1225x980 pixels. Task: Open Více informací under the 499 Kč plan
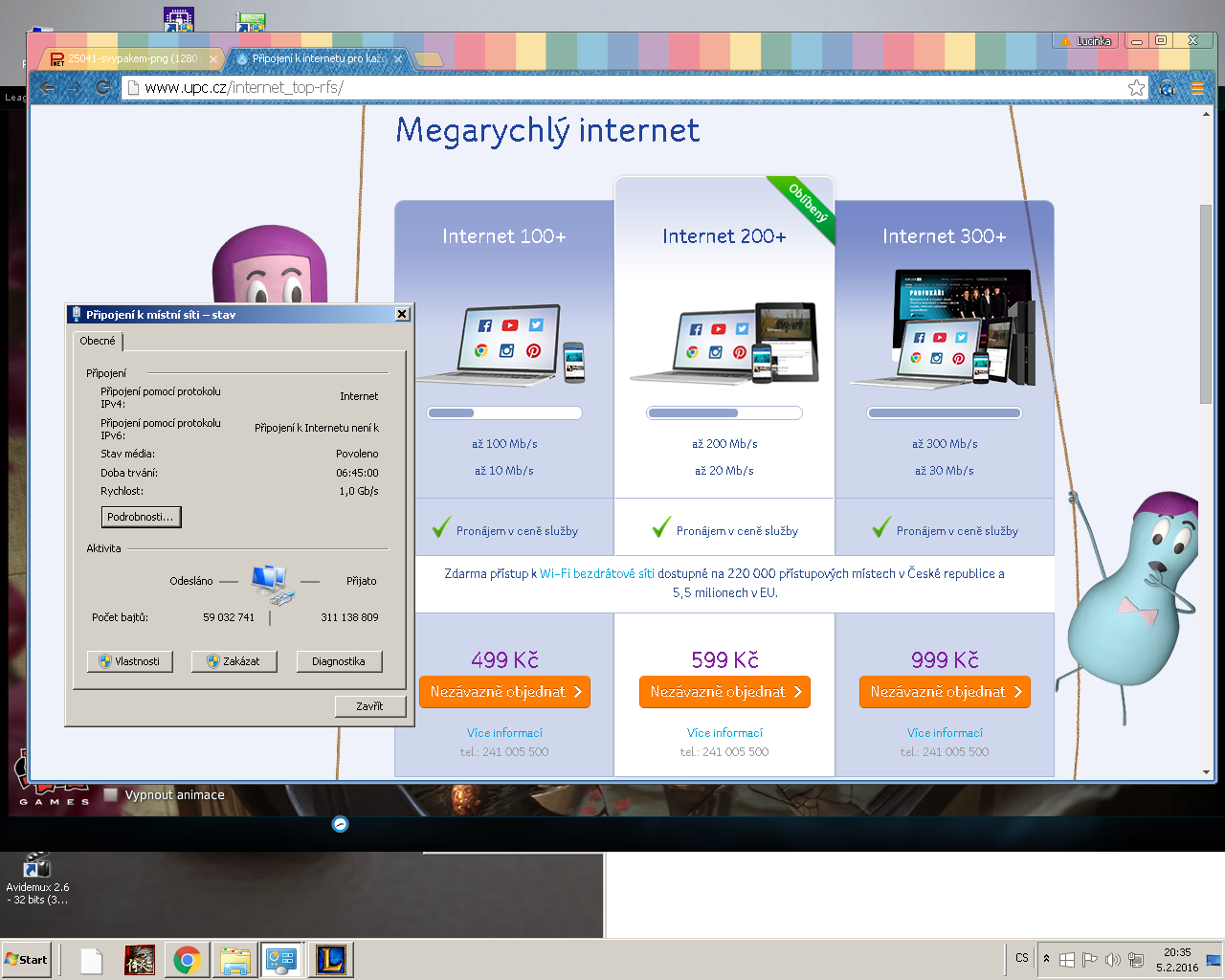(x=504, y=733)
